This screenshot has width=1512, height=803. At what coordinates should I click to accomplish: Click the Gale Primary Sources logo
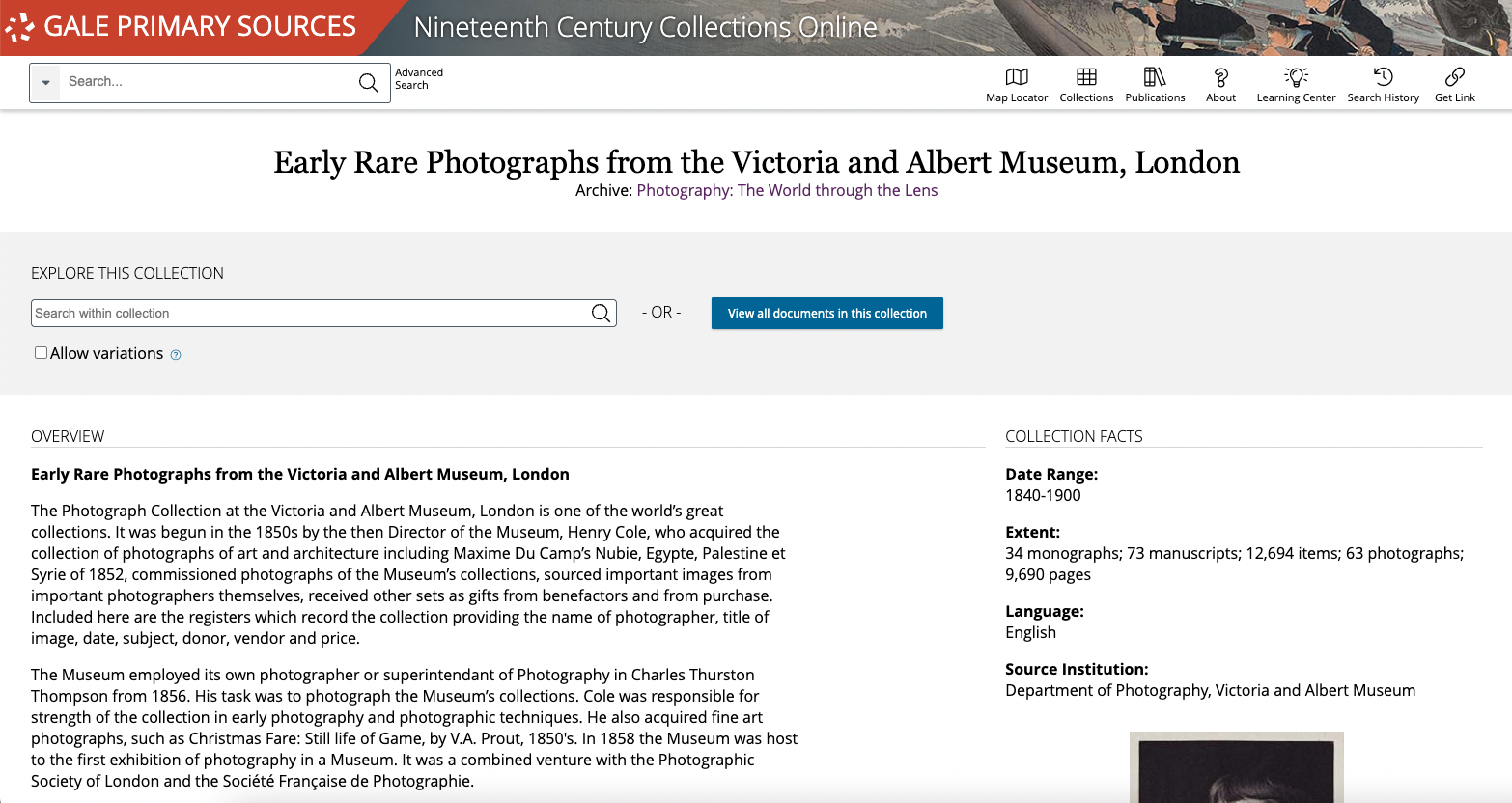[x=181, y=27]
